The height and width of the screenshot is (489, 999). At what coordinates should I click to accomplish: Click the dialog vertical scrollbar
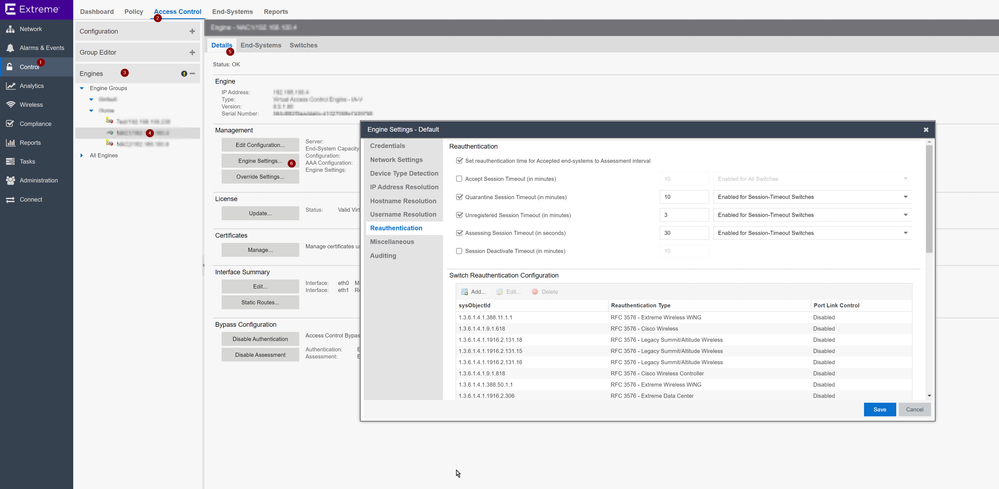click(x=929, y=200)
